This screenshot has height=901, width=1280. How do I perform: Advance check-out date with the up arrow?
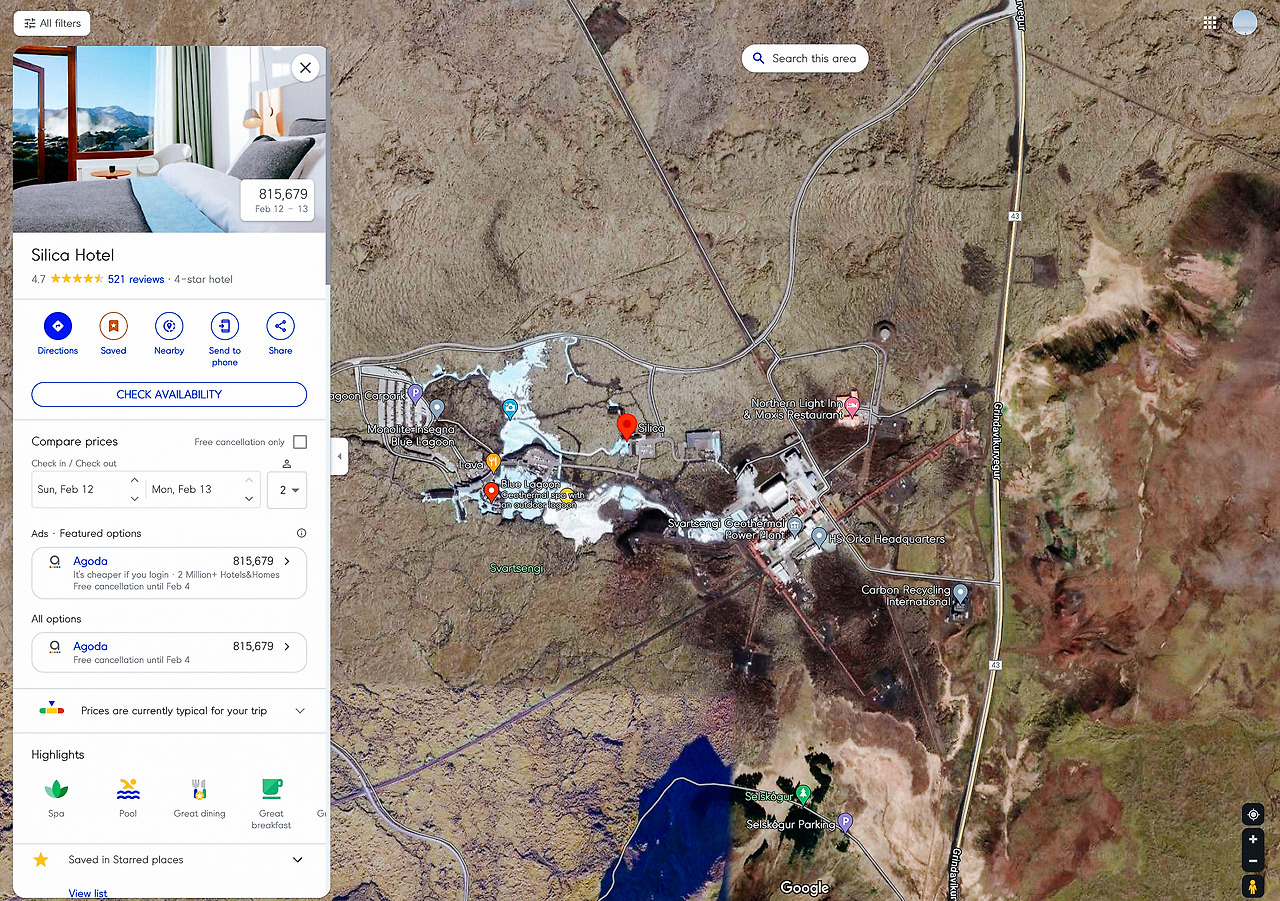tap(249, 481)
